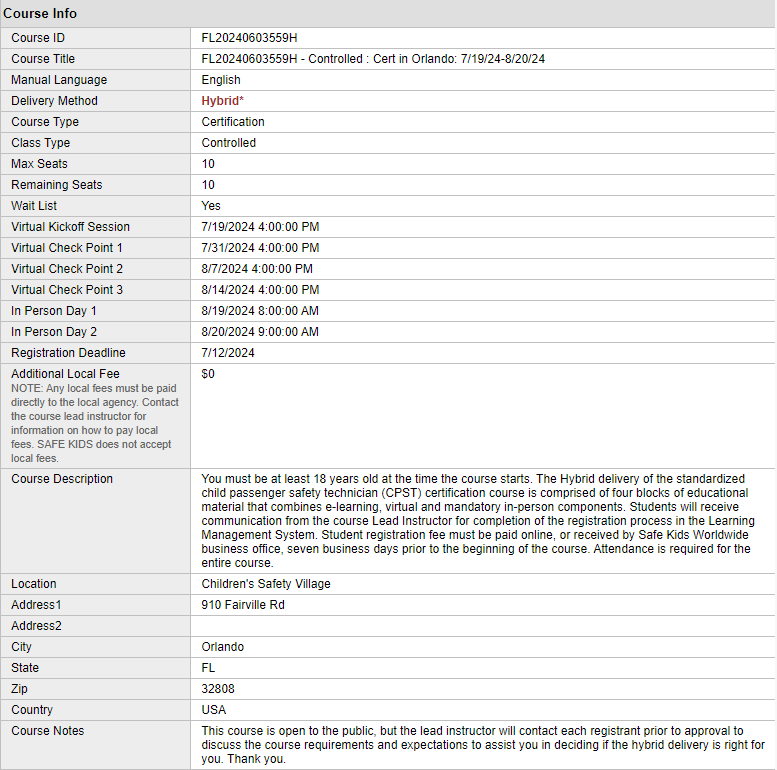Click the Virtual Kickoff Session date 7/19/2024

[x=228, y=227]
